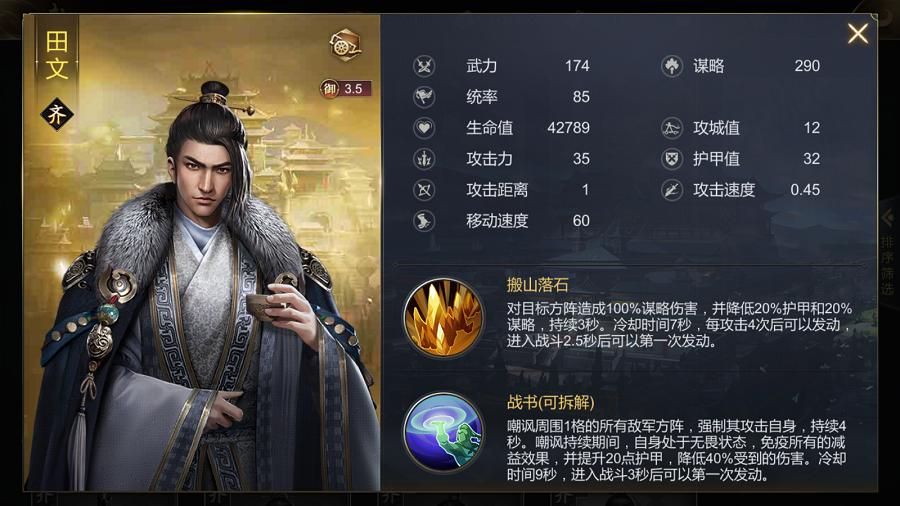The height and width of the screenshot is (506, 900).
Task: Click the chariot unit type badge
Action: tap(346, 45)
